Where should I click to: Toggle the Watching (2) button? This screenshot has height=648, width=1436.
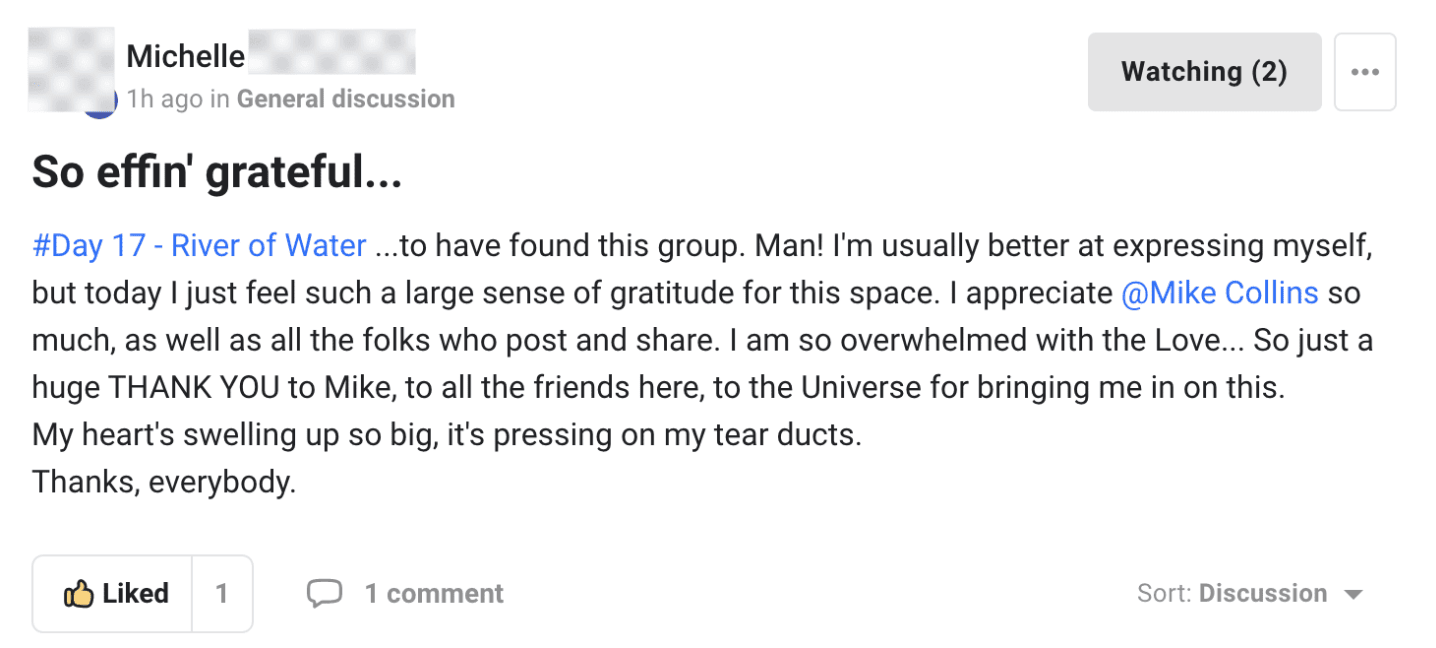point(1204,72)
